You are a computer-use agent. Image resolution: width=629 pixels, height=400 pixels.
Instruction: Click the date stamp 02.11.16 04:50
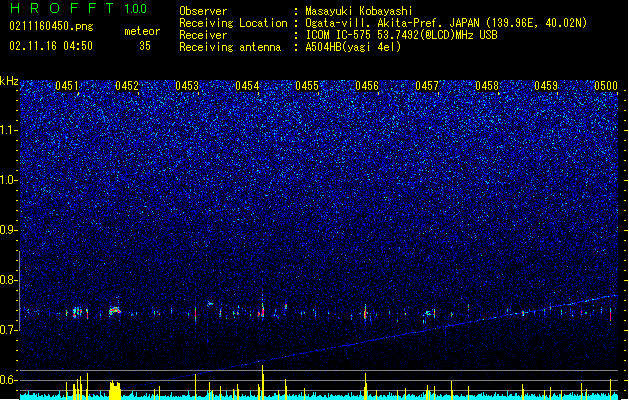[51, 46]
